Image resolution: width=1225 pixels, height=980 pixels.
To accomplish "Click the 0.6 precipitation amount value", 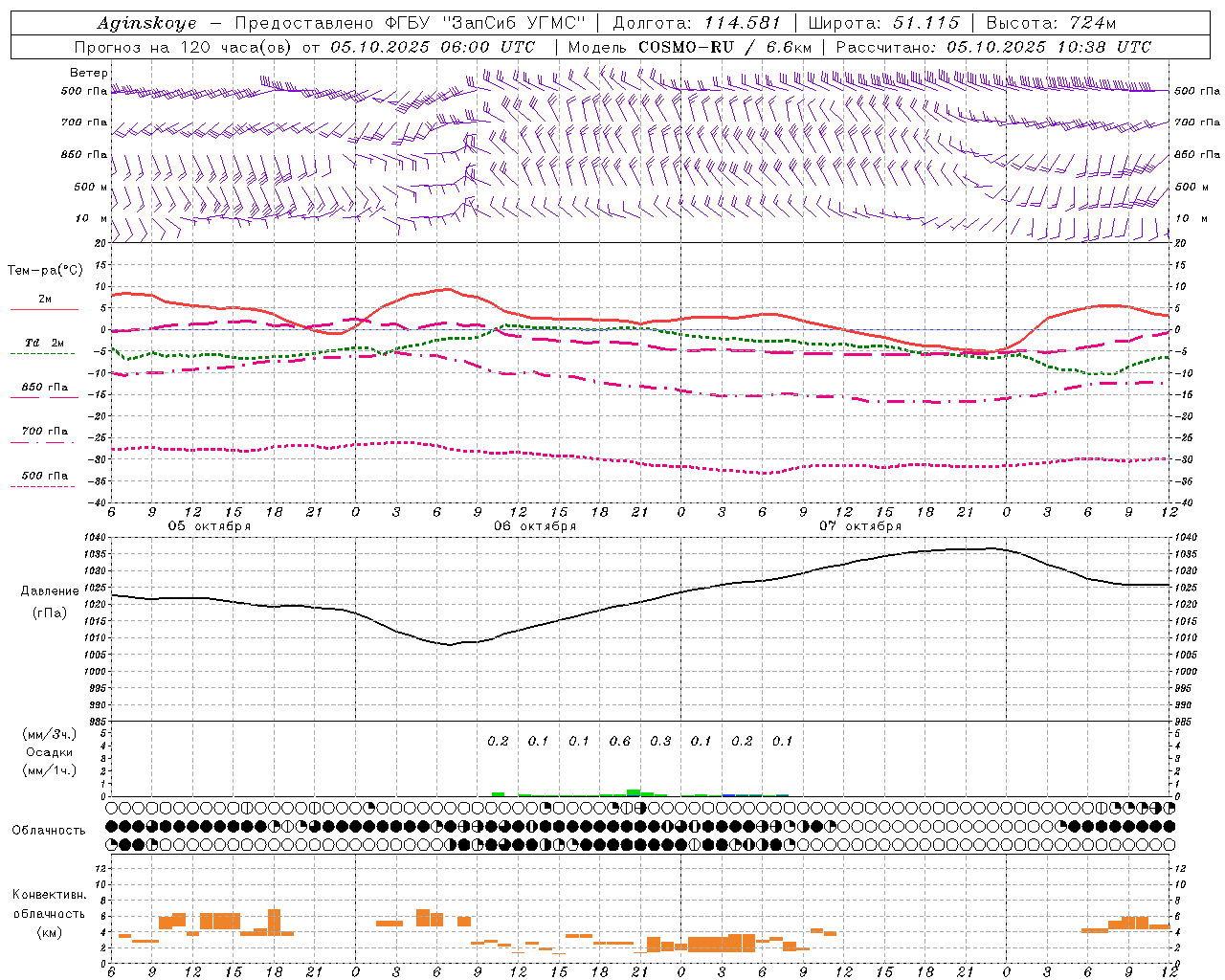I will pos(620,741).
